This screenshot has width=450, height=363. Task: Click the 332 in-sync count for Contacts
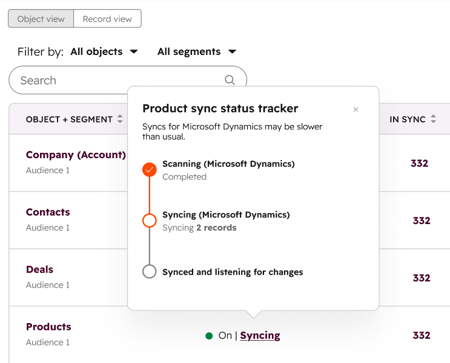pos(422,221)
